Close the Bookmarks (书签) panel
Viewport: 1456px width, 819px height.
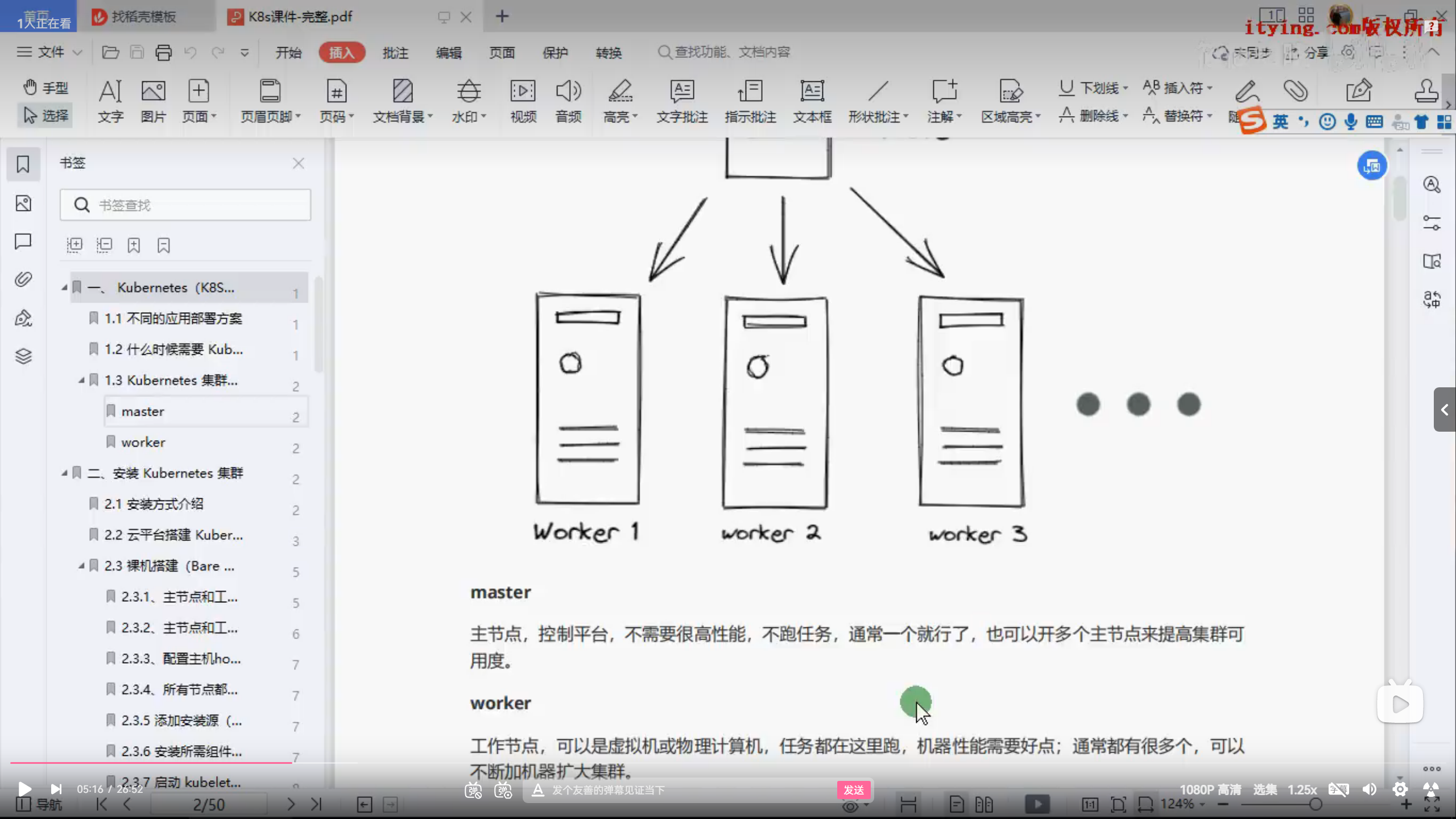pyautogui.click(x=299, y=163)
